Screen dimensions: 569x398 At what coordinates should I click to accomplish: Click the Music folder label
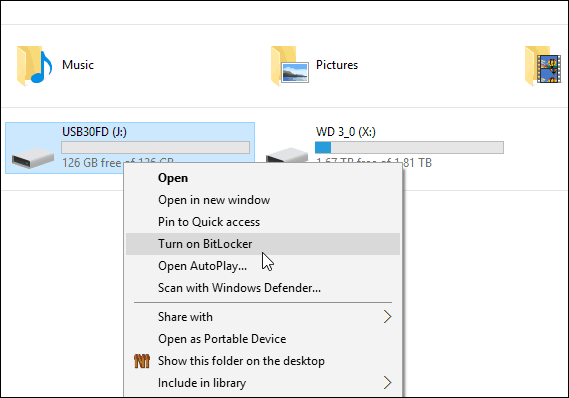click(78, 65)
